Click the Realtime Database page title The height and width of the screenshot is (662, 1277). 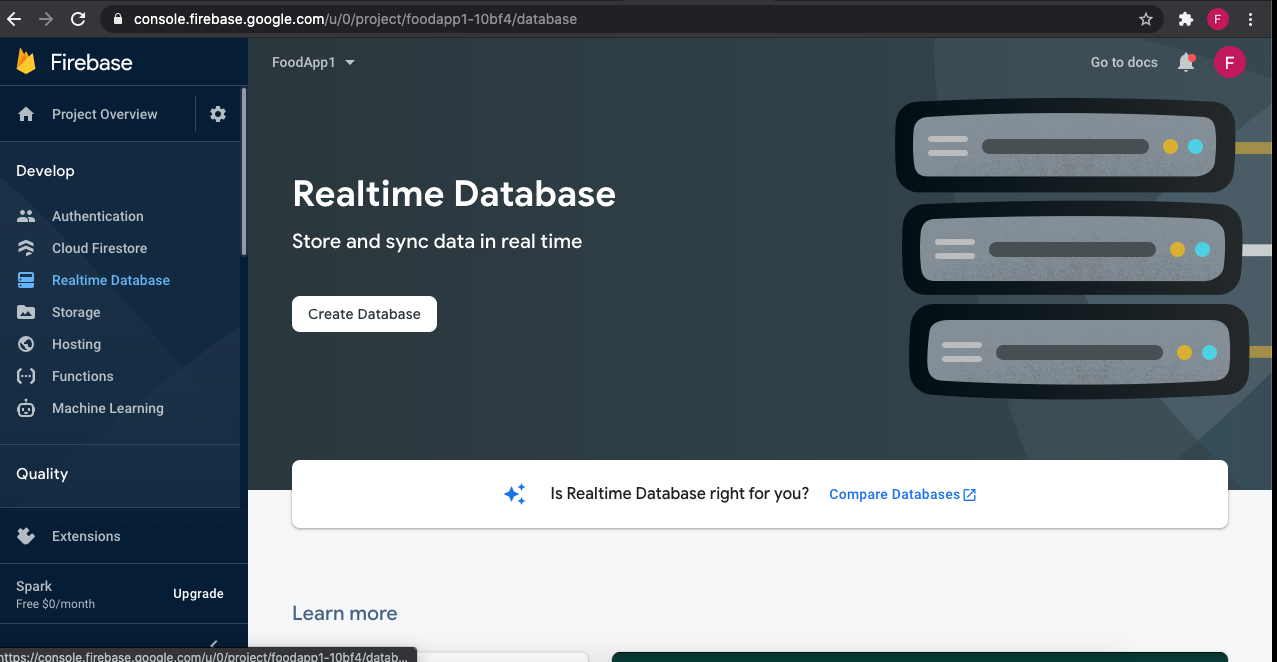pyautogui.click(x=454, y=193)
